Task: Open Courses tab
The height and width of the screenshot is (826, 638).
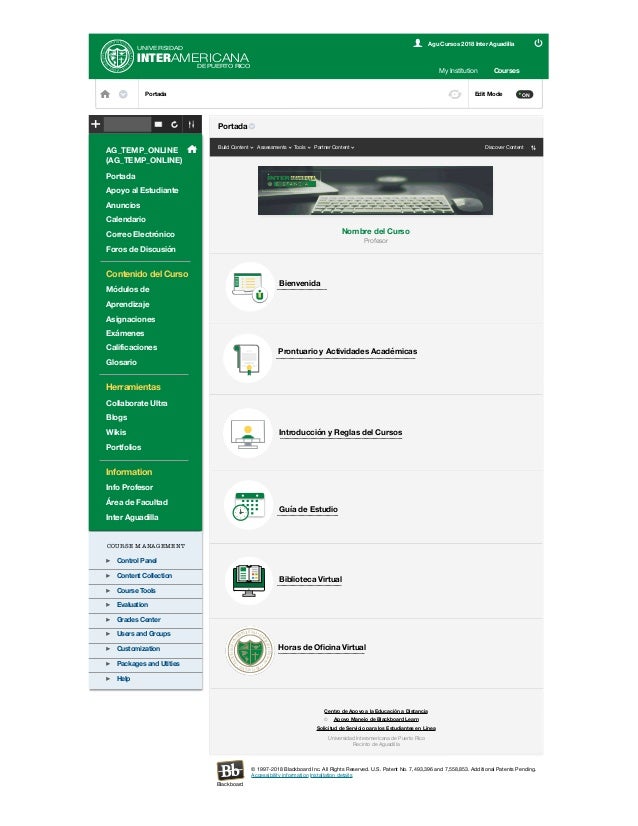Action: click(x=506, y=71)
